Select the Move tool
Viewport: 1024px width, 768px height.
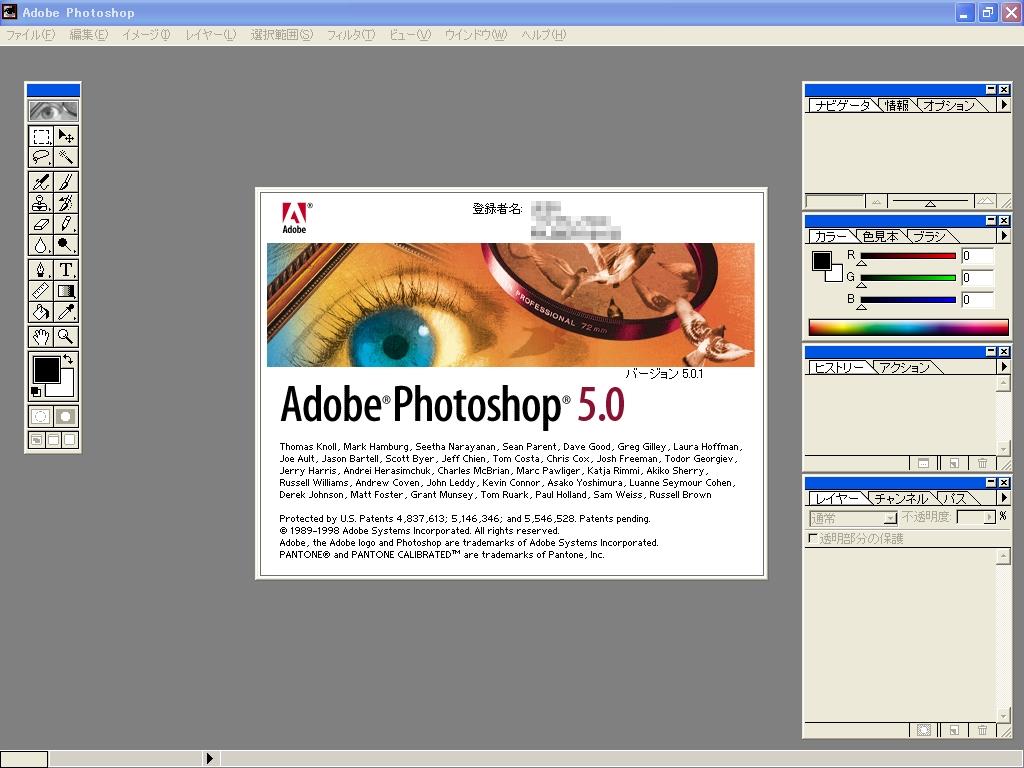click(x=65, y=136)
